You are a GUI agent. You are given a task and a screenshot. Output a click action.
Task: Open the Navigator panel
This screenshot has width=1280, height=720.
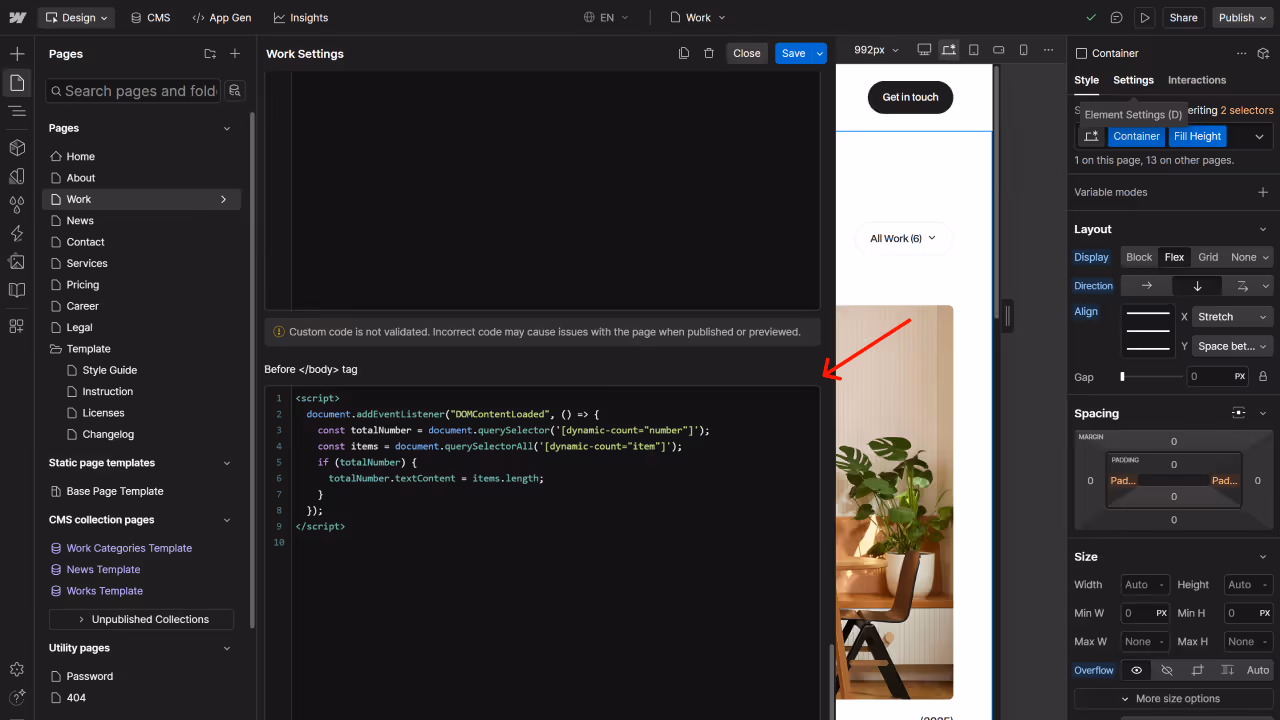pyautogui.click(x=16, y=112)
